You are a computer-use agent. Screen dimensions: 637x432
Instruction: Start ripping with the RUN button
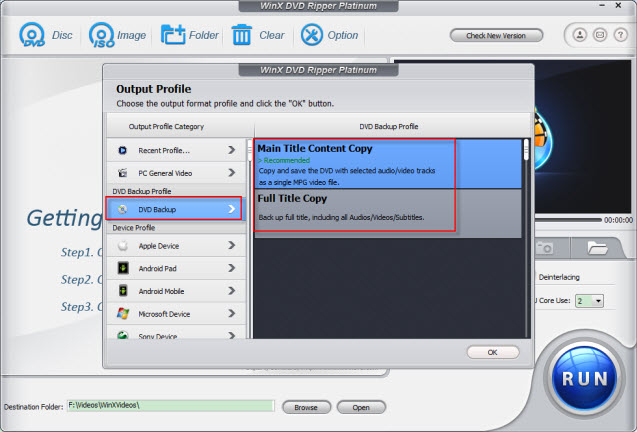[x=584, y=379]
